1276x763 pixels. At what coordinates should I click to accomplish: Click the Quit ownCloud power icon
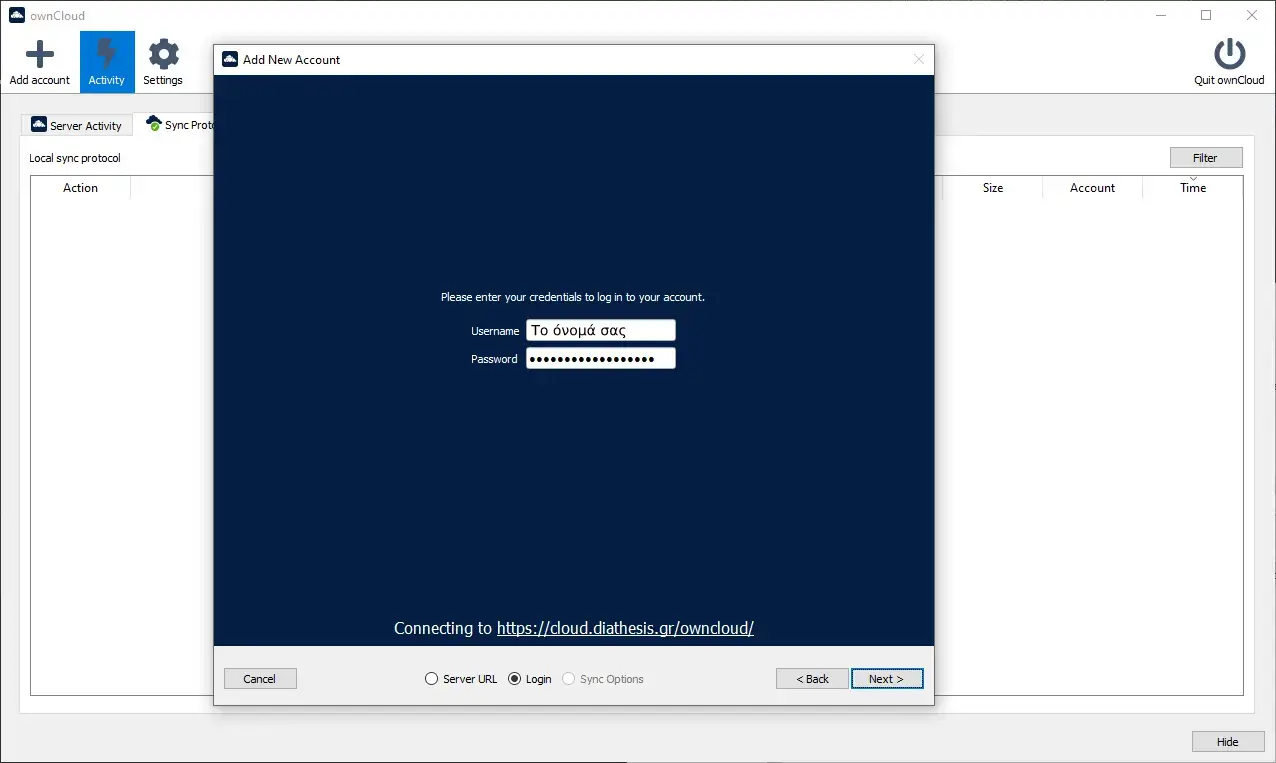[1229, 54]
